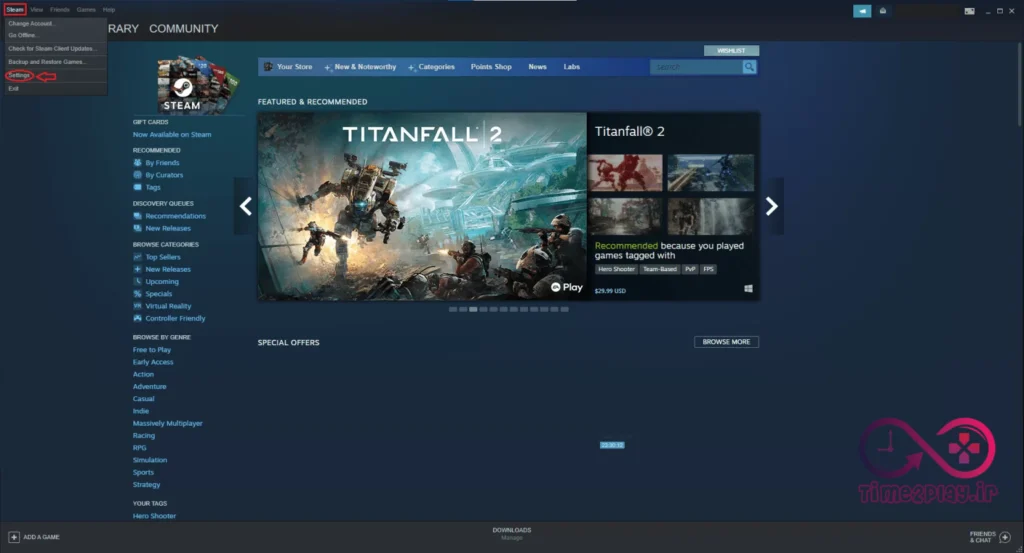Click the Recommendations discovery queue icon

137,216
